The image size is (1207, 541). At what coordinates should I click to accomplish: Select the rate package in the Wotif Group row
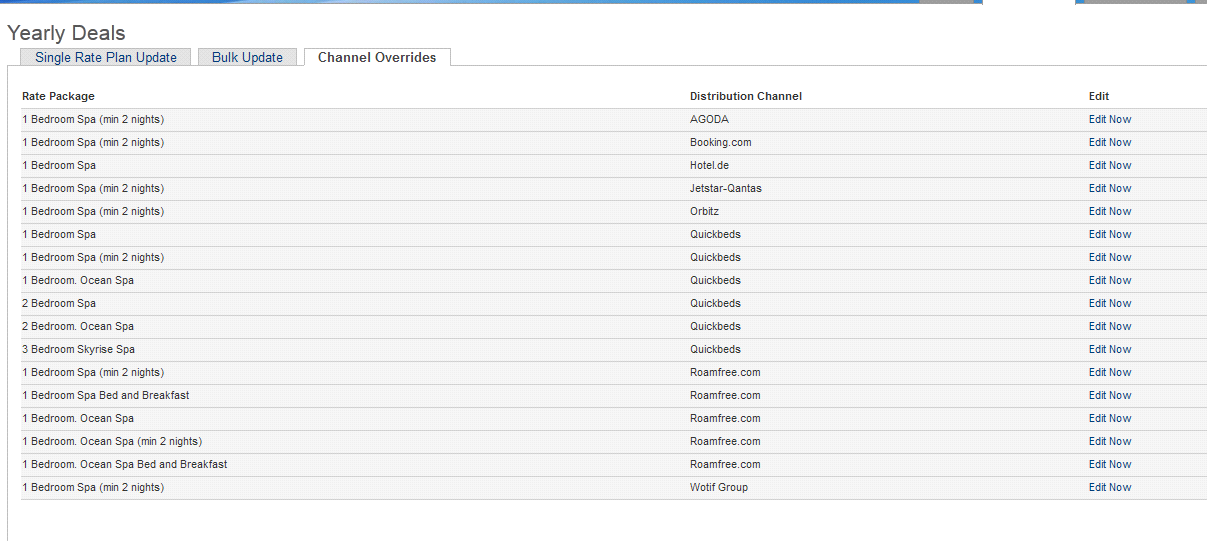93,487
